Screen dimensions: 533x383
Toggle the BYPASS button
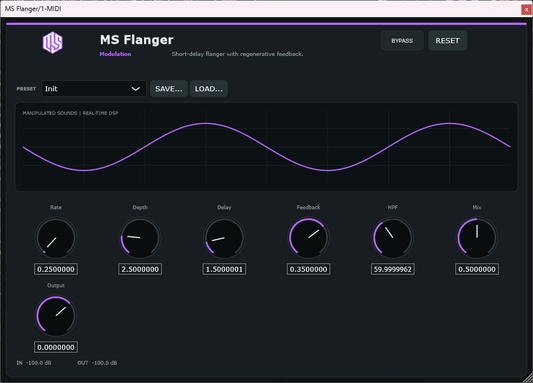tap(402, 40)
